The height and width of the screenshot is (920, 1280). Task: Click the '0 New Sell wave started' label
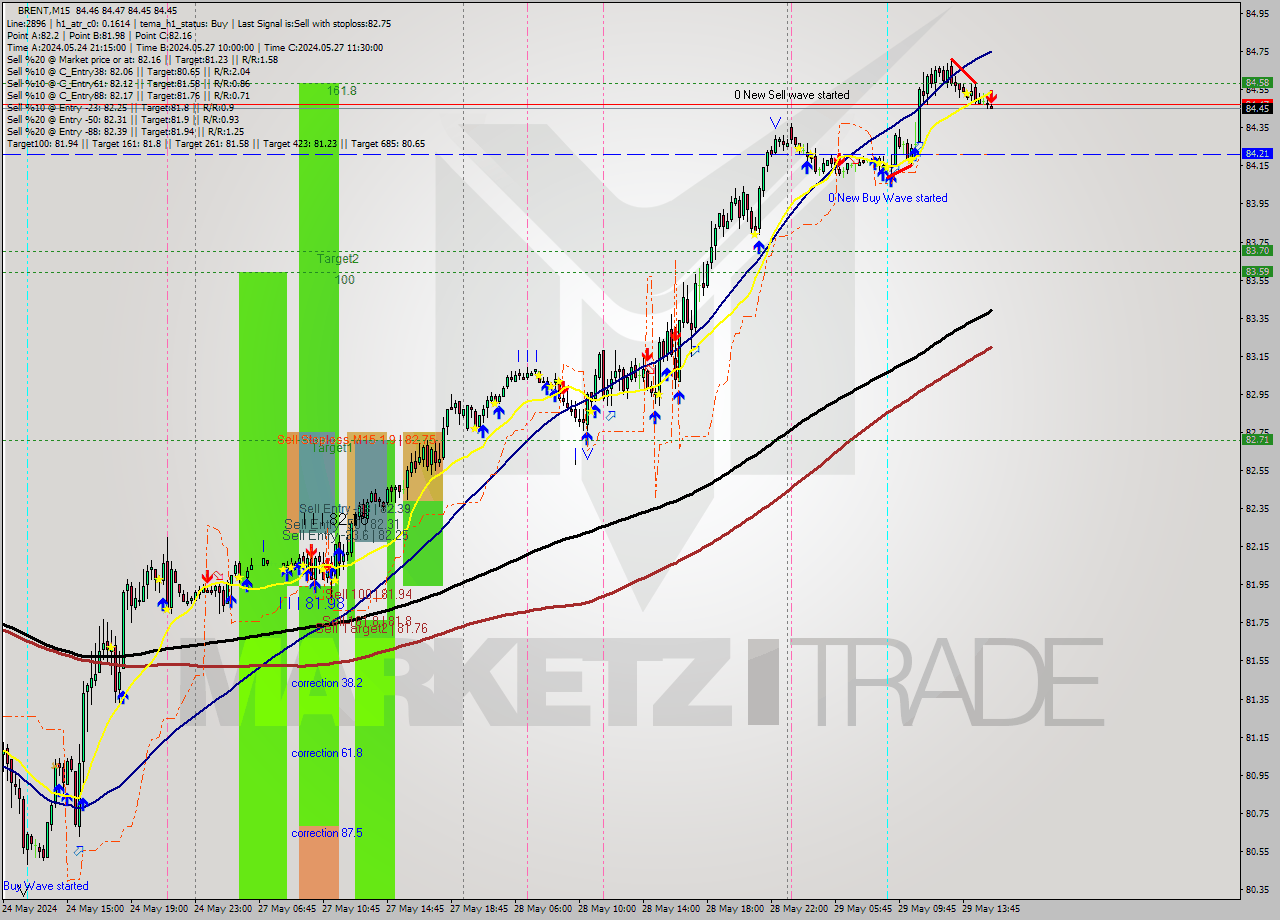click(x=791, y=95)
